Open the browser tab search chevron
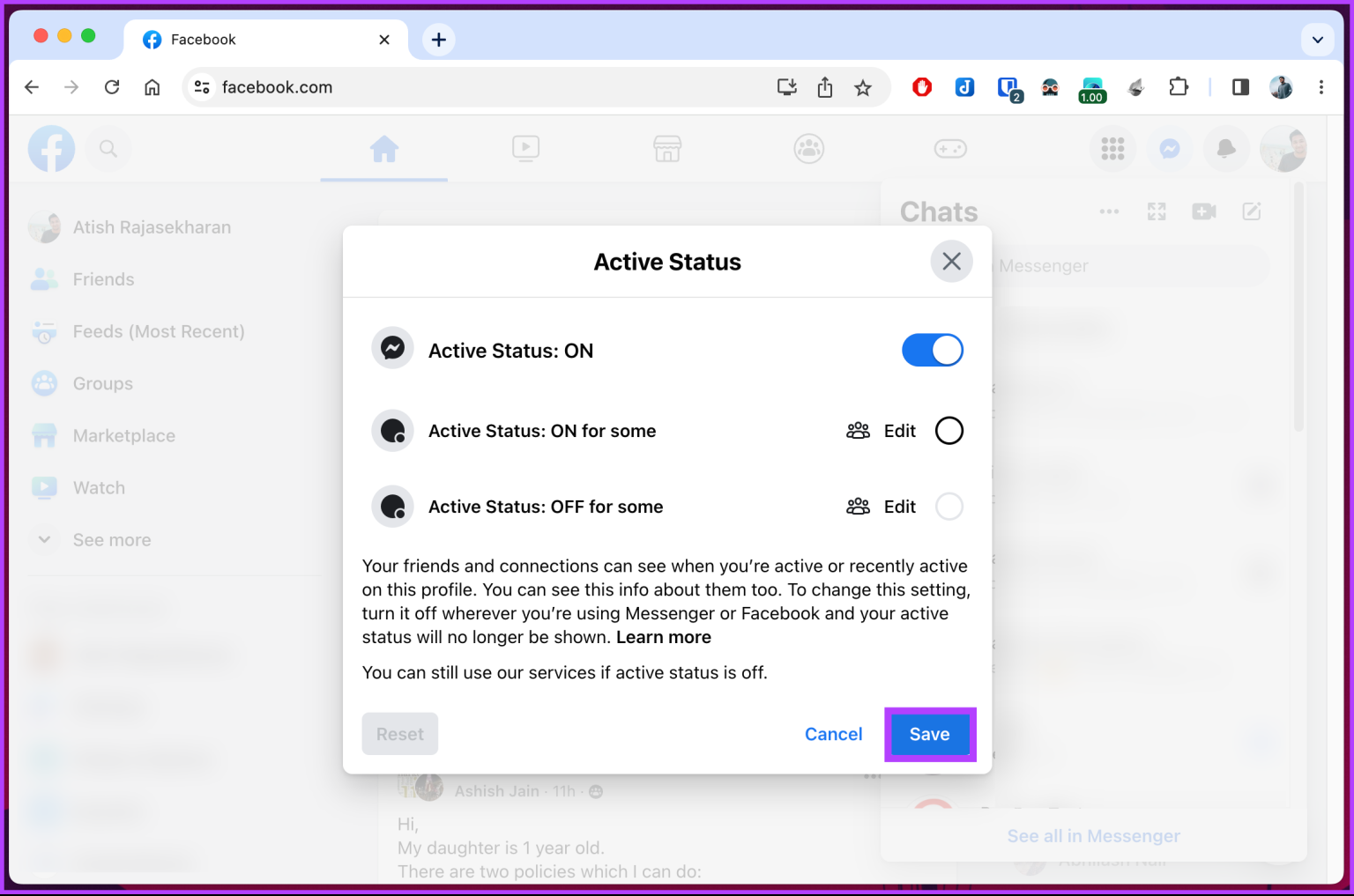This screenshot has height=896, width=1354. coord(1317,40)
